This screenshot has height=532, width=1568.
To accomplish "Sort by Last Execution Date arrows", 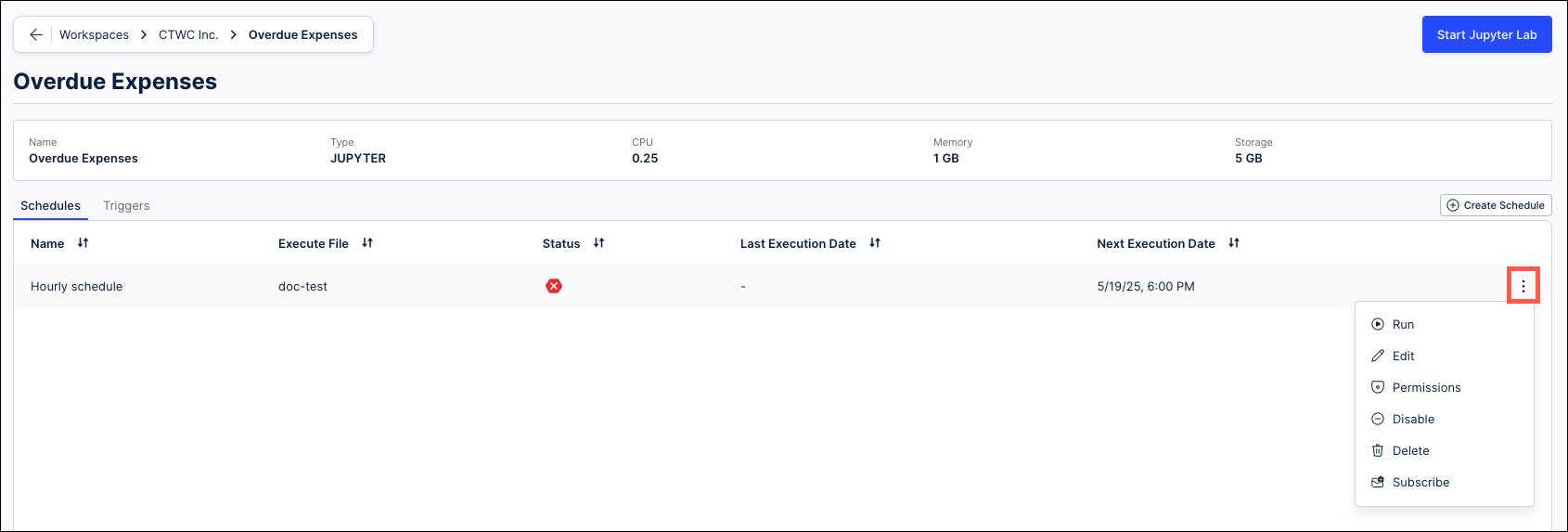I will (875, 243).
